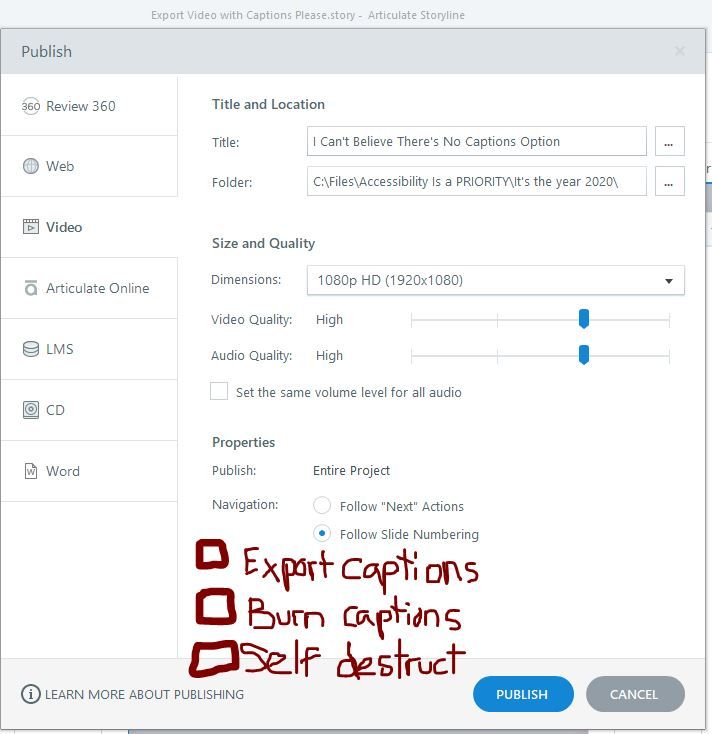Select the CD publish option

[x=89, y=410]
